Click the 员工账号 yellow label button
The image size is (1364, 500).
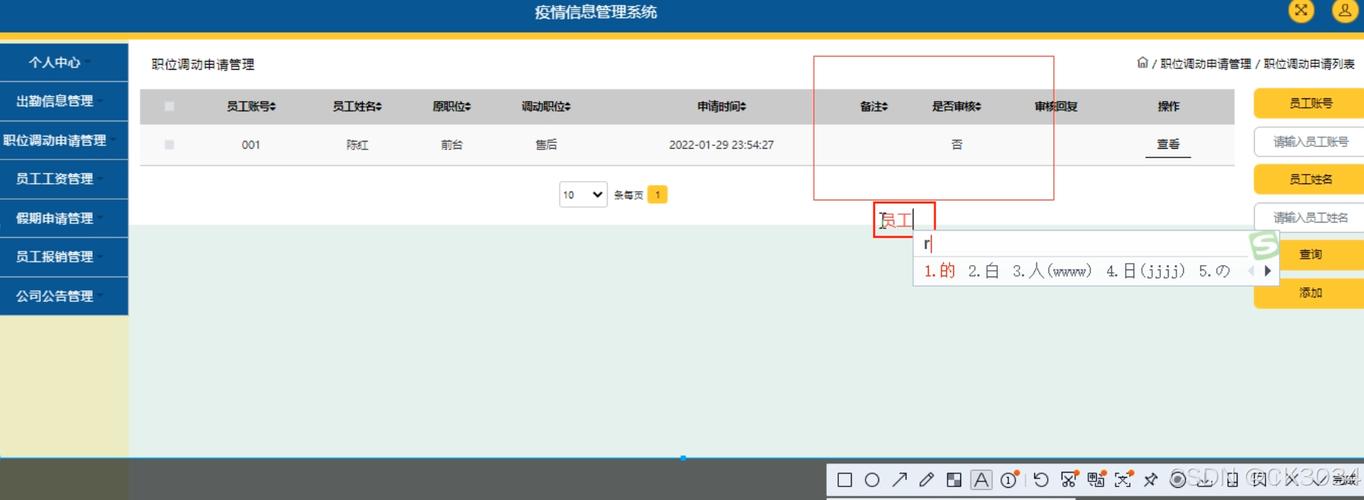pos(1309,103)
